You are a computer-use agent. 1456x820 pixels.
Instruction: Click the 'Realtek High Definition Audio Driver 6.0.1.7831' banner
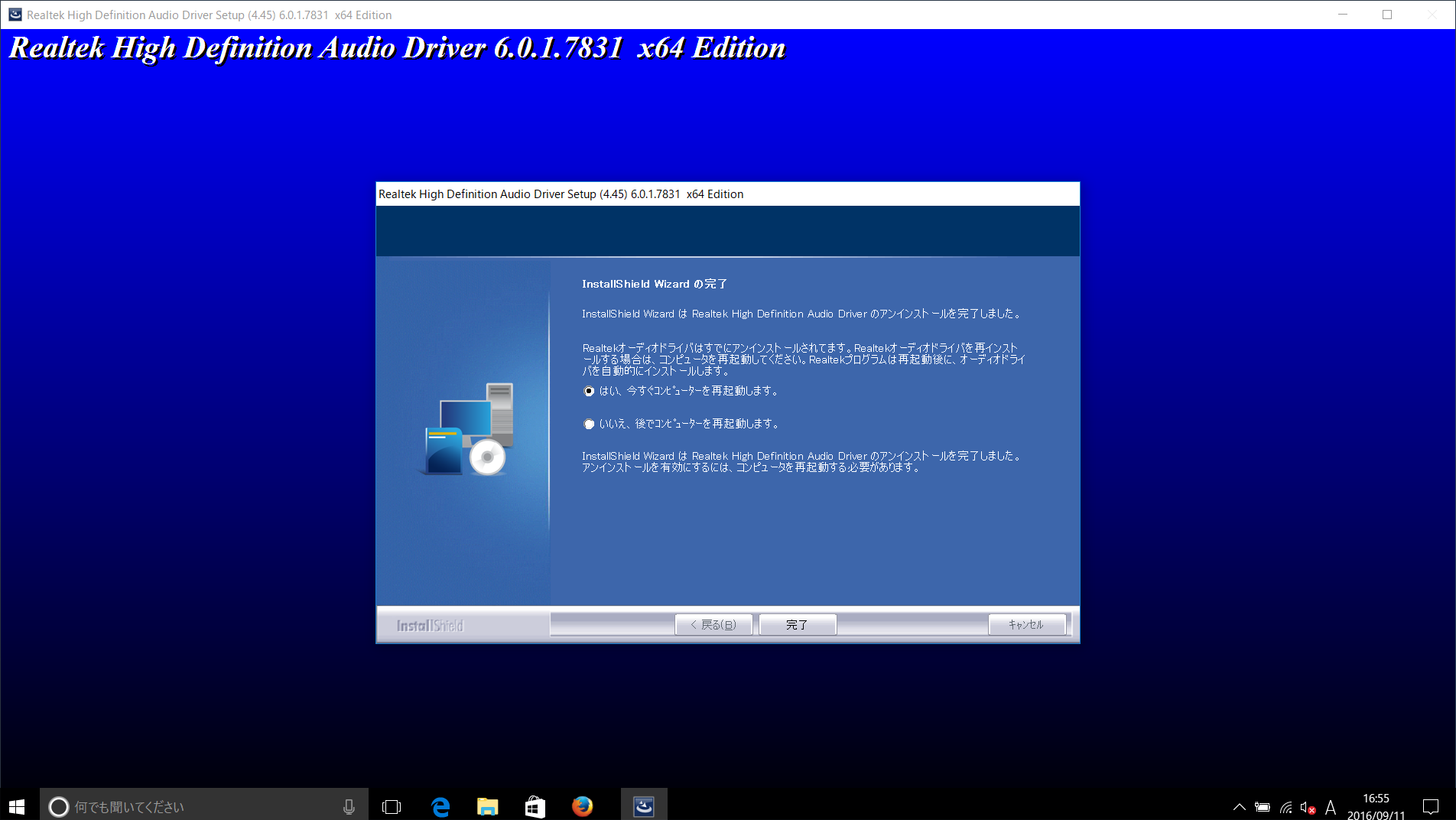[x=397, y=48]
